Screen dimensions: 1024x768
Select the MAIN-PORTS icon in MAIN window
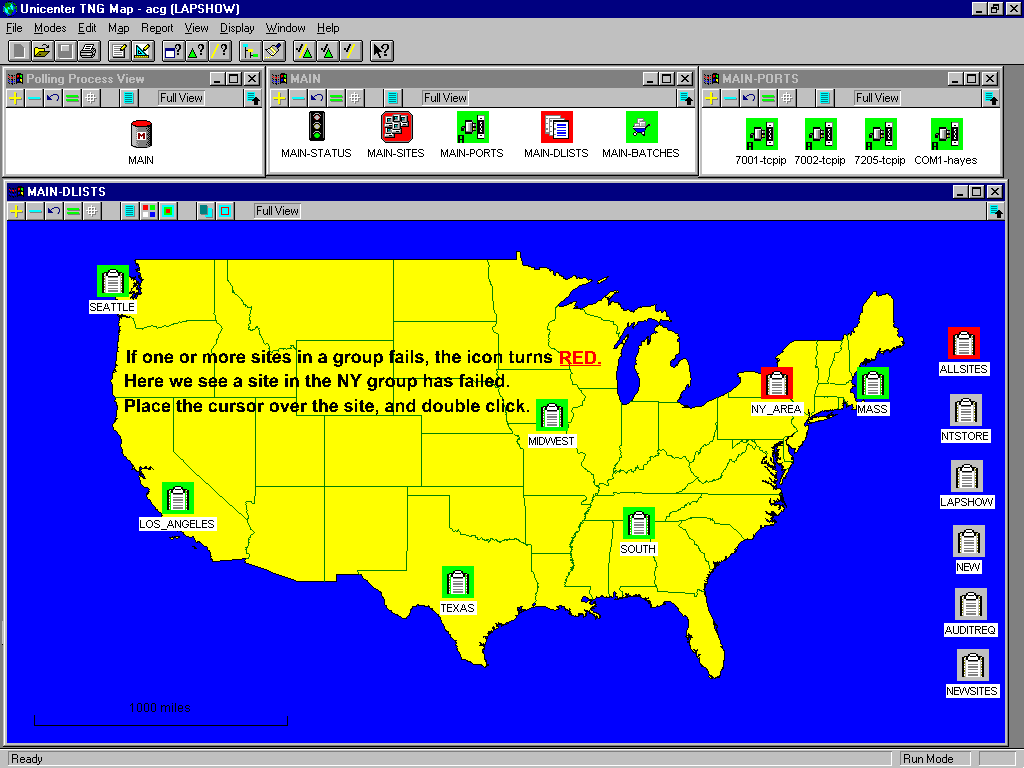tap(472, 127)
